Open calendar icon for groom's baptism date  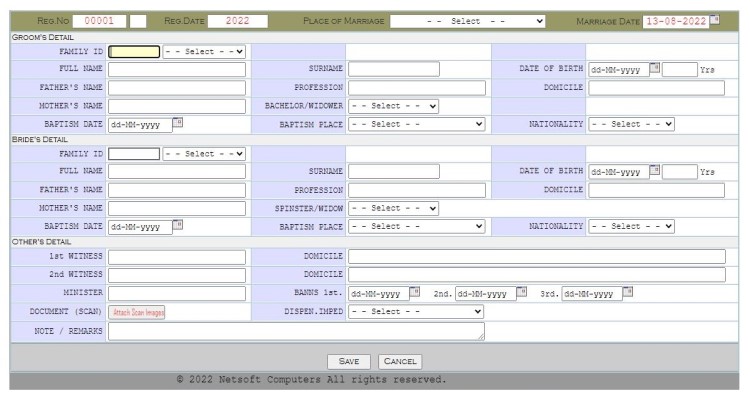[178, 123]
